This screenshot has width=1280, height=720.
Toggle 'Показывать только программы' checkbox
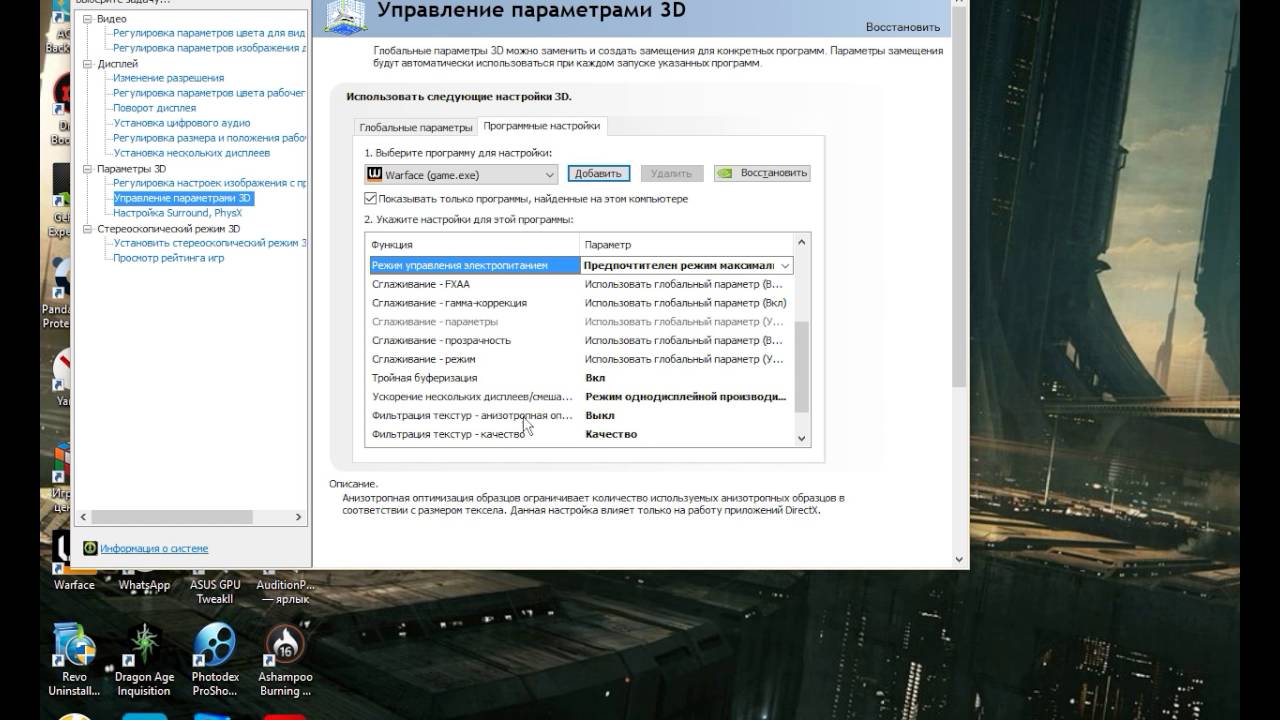(371, 199)
